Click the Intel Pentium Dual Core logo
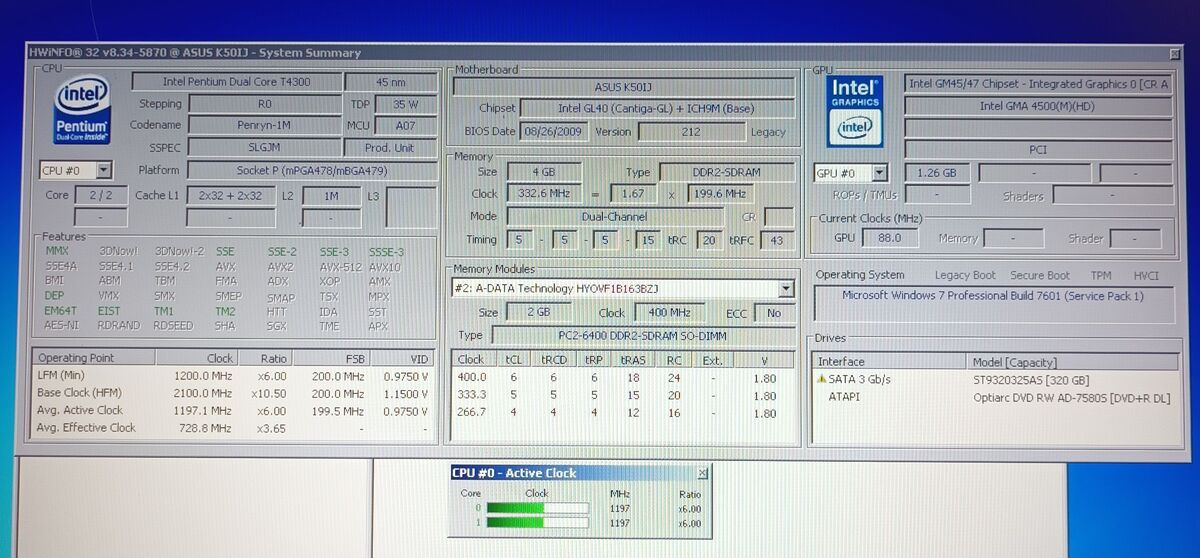1200x558 pixels. point(81,112)
